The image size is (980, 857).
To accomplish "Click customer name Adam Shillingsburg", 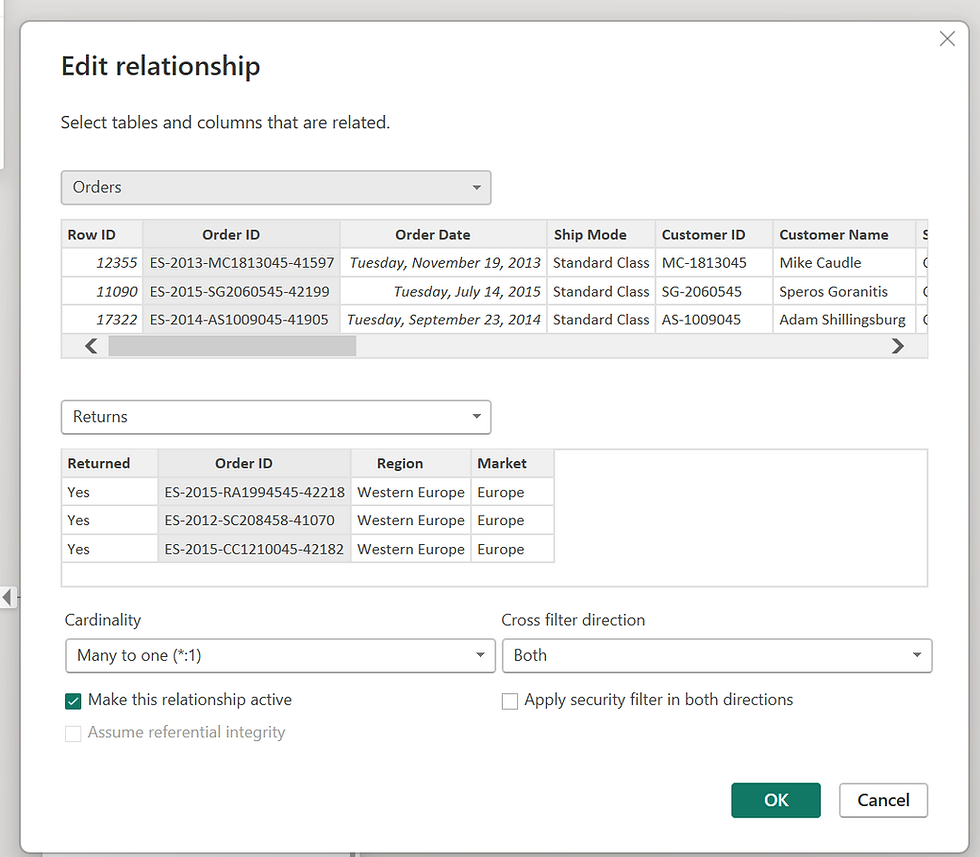I will click(x=844, y=320).
